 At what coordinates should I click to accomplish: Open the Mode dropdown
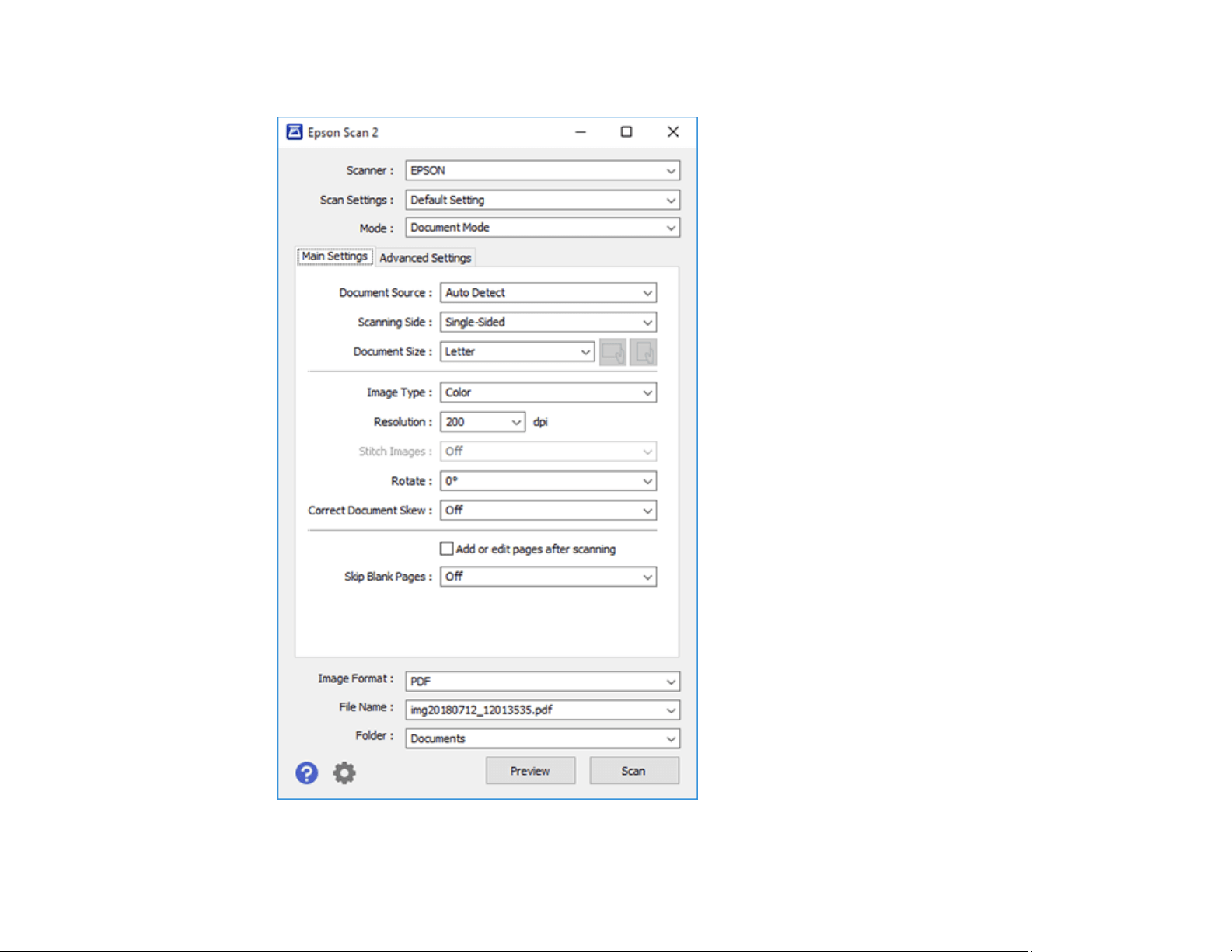[543, 228]
